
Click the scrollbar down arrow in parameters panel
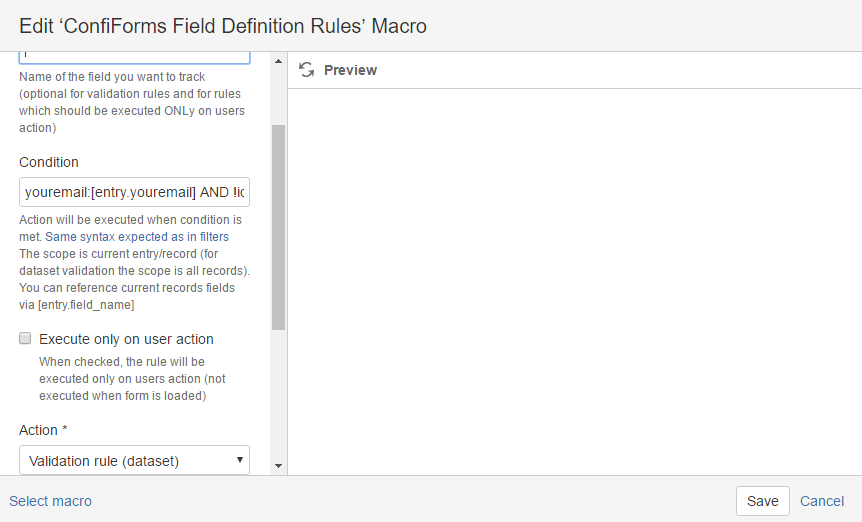coord(278,466)
